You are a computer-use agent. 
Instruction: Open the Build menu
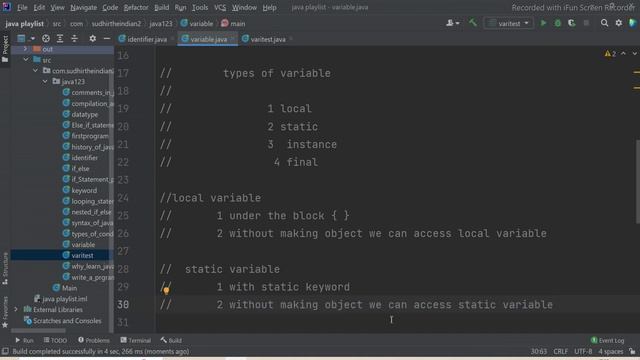coord(162,7)
